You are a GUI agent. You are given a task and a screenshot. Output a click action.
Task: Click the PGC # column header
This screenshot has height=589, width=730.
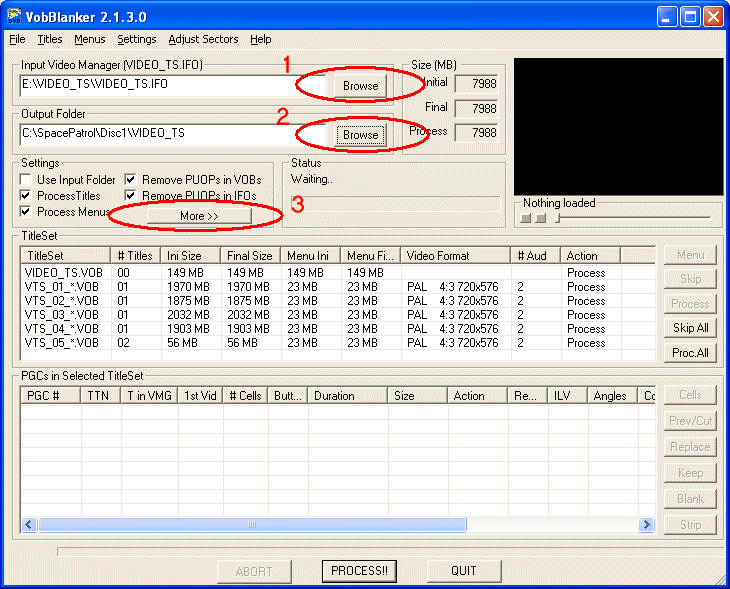coord(51,396)
